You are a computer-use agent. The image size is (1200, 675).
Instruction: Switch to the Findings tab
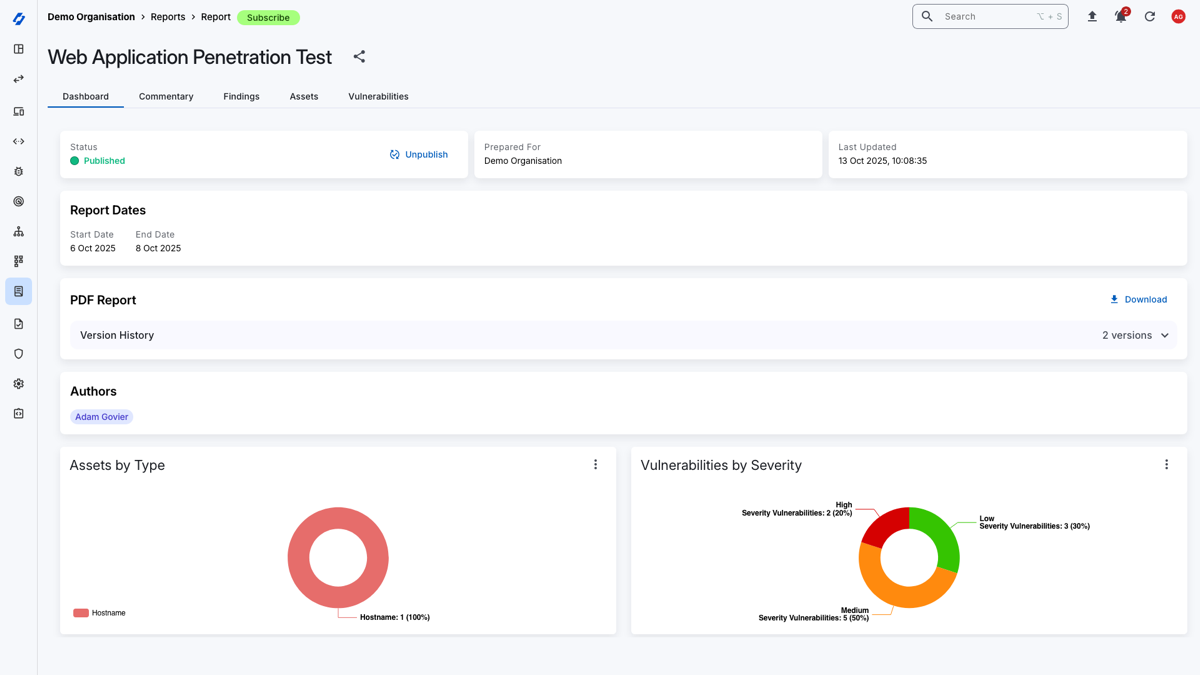coord(241,97)
